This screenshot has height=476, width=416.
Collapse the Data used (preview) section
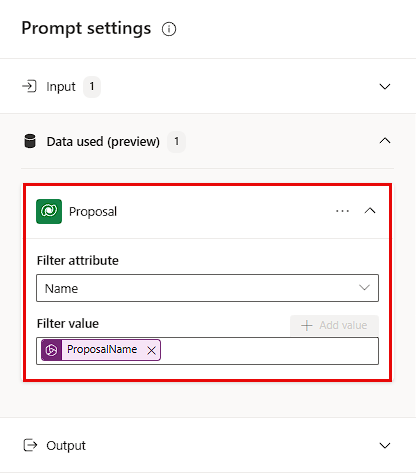tap(385, 141)
